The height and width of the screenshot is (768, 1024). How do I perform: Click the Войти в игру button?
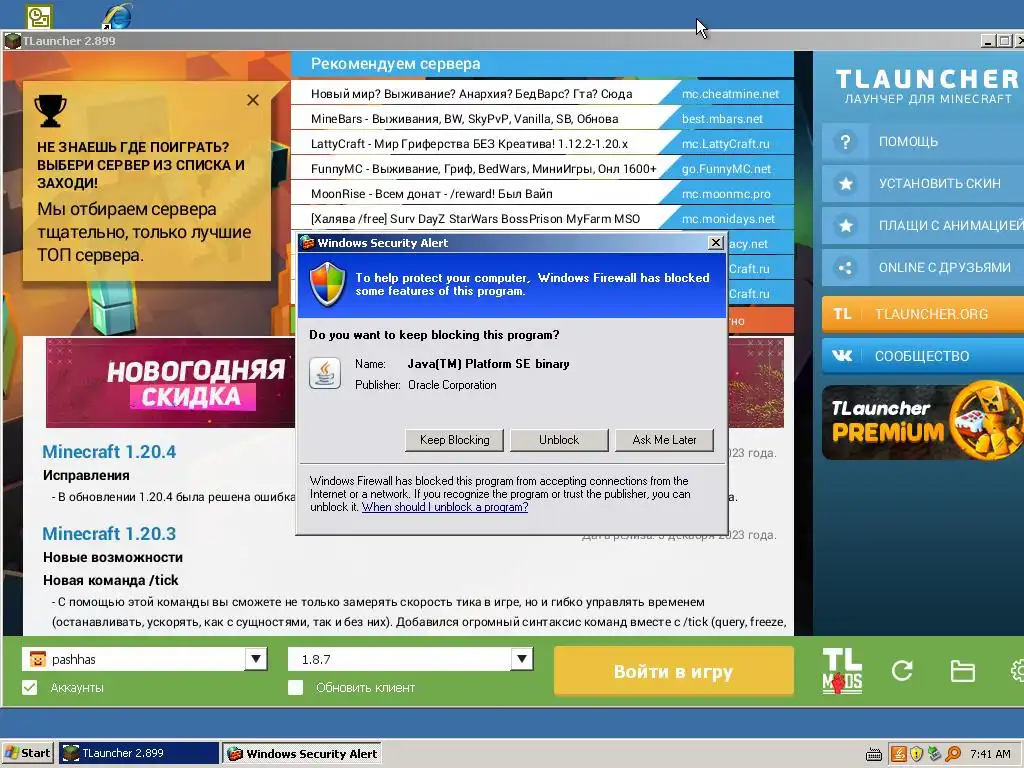tap(673, 671)
